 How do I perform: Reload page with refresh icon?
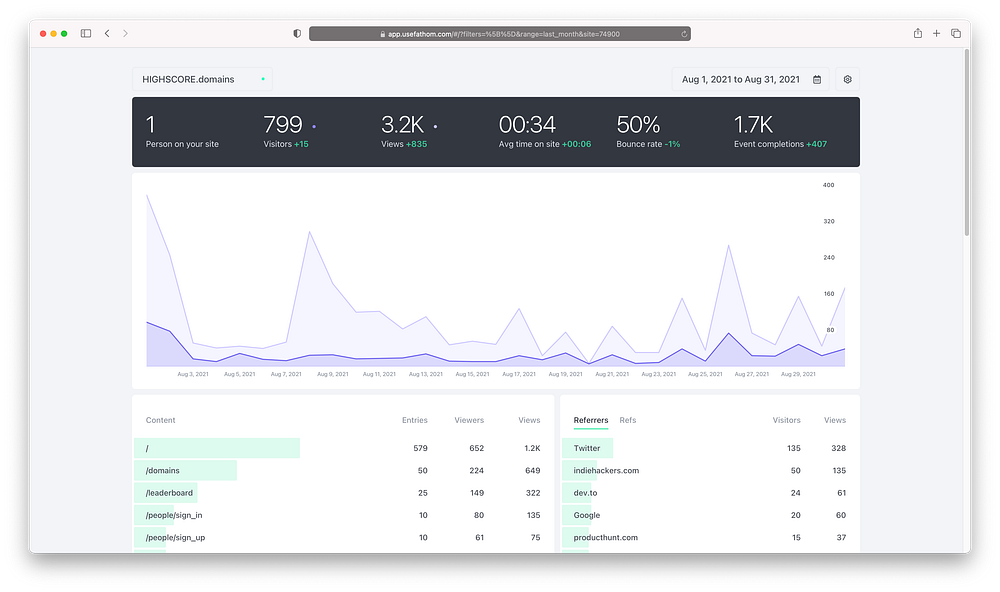[x=684, y=34]
